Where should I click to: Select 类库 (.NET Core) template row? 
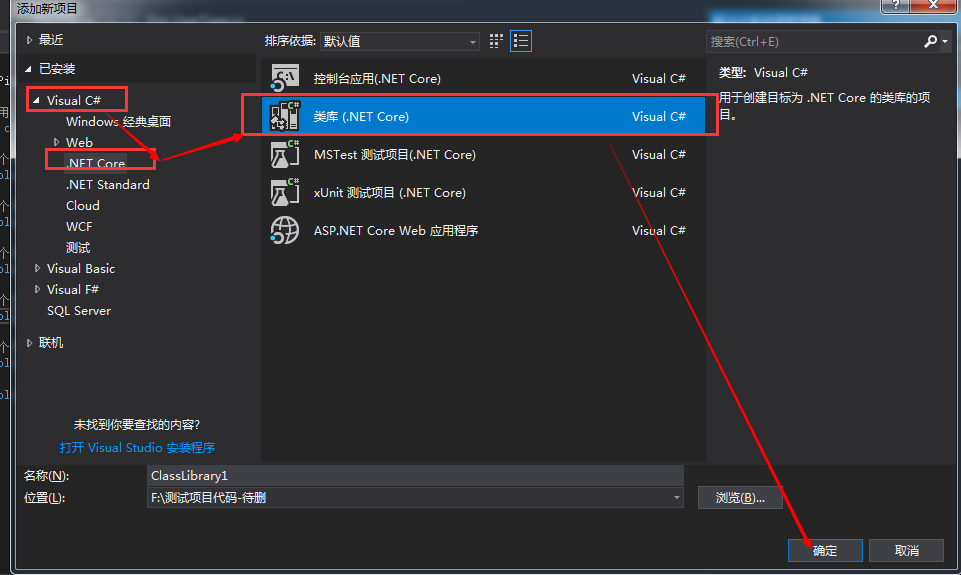pos(483,116)
